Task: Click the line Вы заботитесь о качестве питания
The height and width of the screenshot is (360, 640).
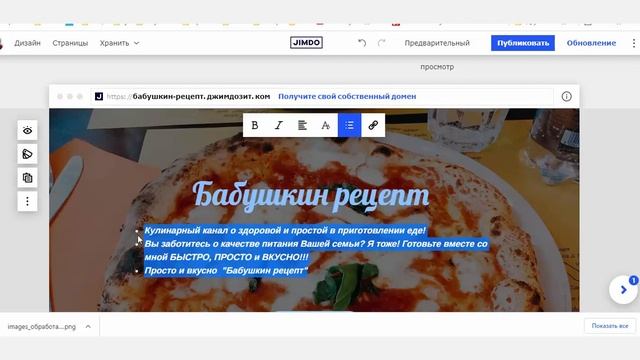Action: pos(316,244)
